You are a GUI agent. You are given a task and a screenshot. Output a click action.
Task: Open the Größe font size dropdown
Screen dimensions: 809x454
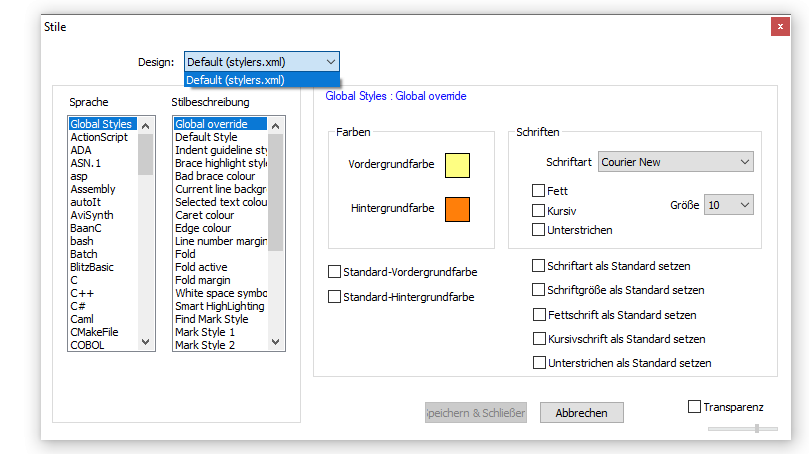coord(729,205)
